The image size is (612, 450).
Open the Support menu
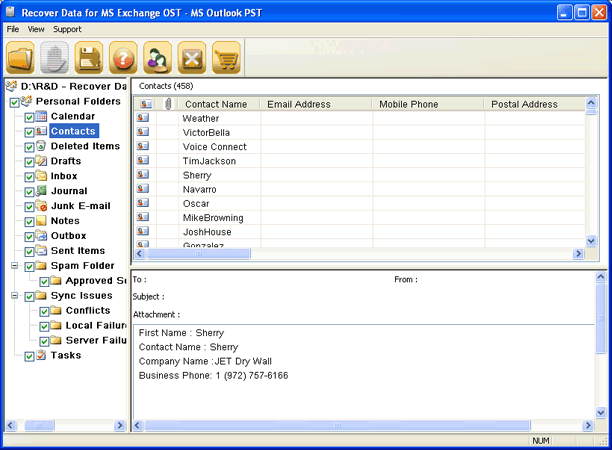(67, 30)
